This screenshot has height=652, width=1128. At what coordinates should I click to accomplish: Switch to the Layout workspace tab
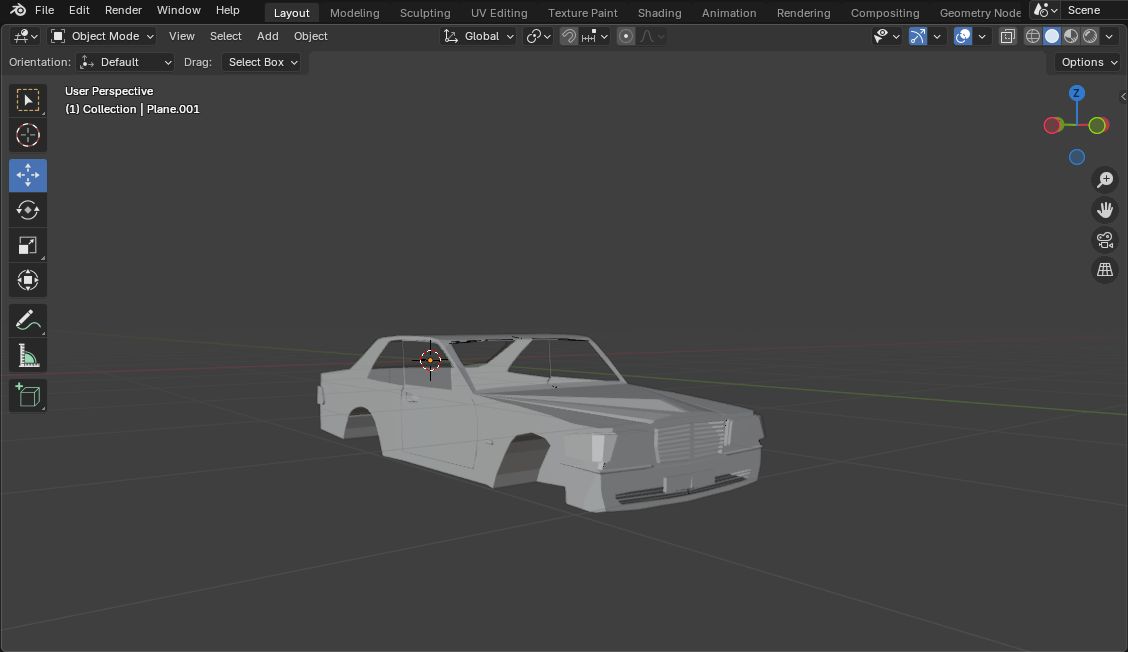pos(291,13)
